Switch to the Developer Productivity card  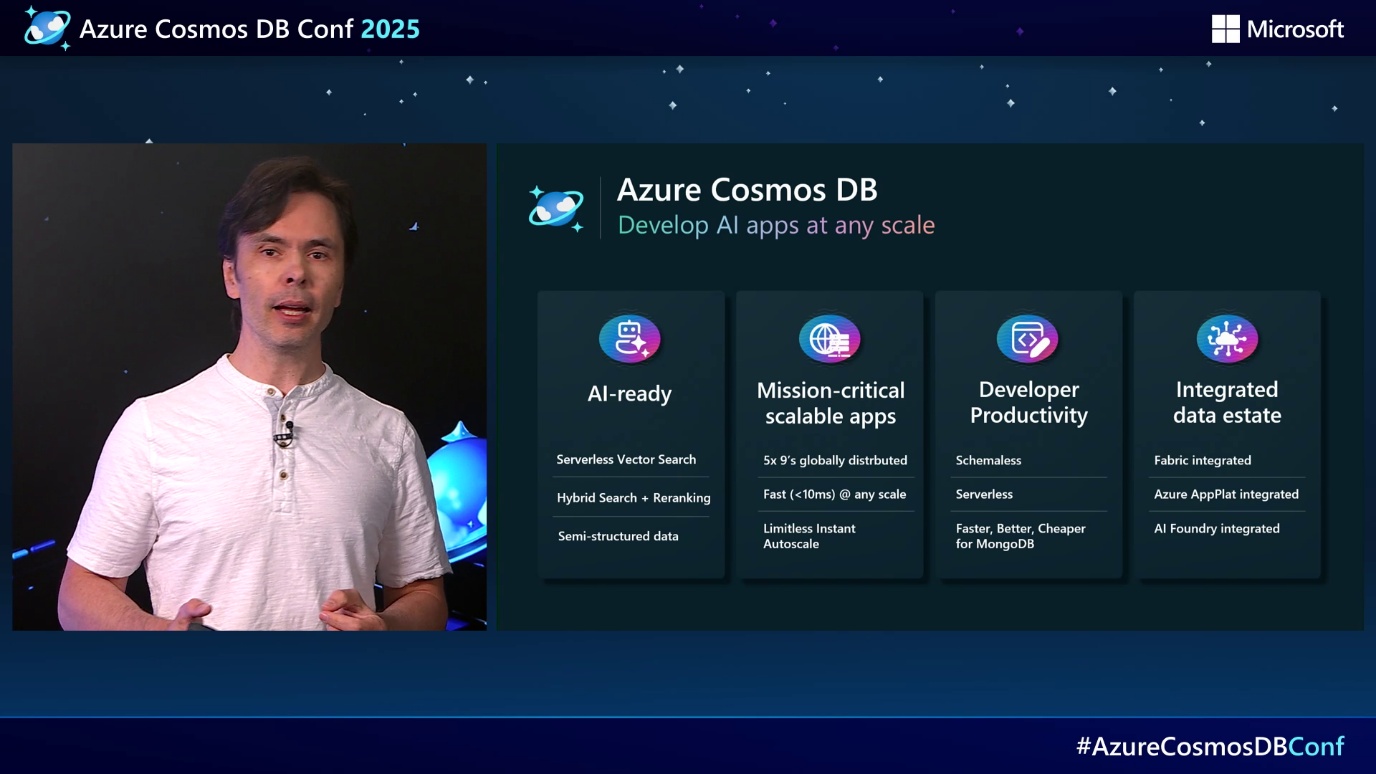(1028, 435)
